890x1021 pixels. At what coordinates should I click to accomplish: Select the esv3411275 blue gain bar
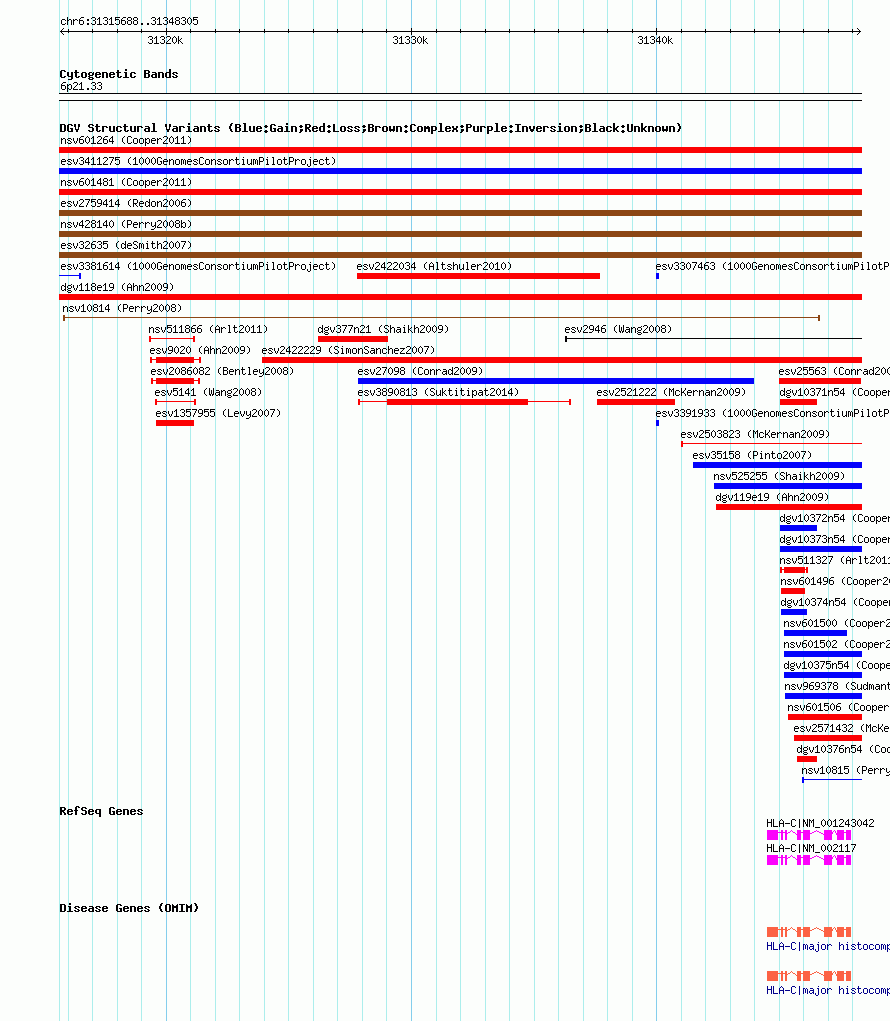tap(460, 171)
